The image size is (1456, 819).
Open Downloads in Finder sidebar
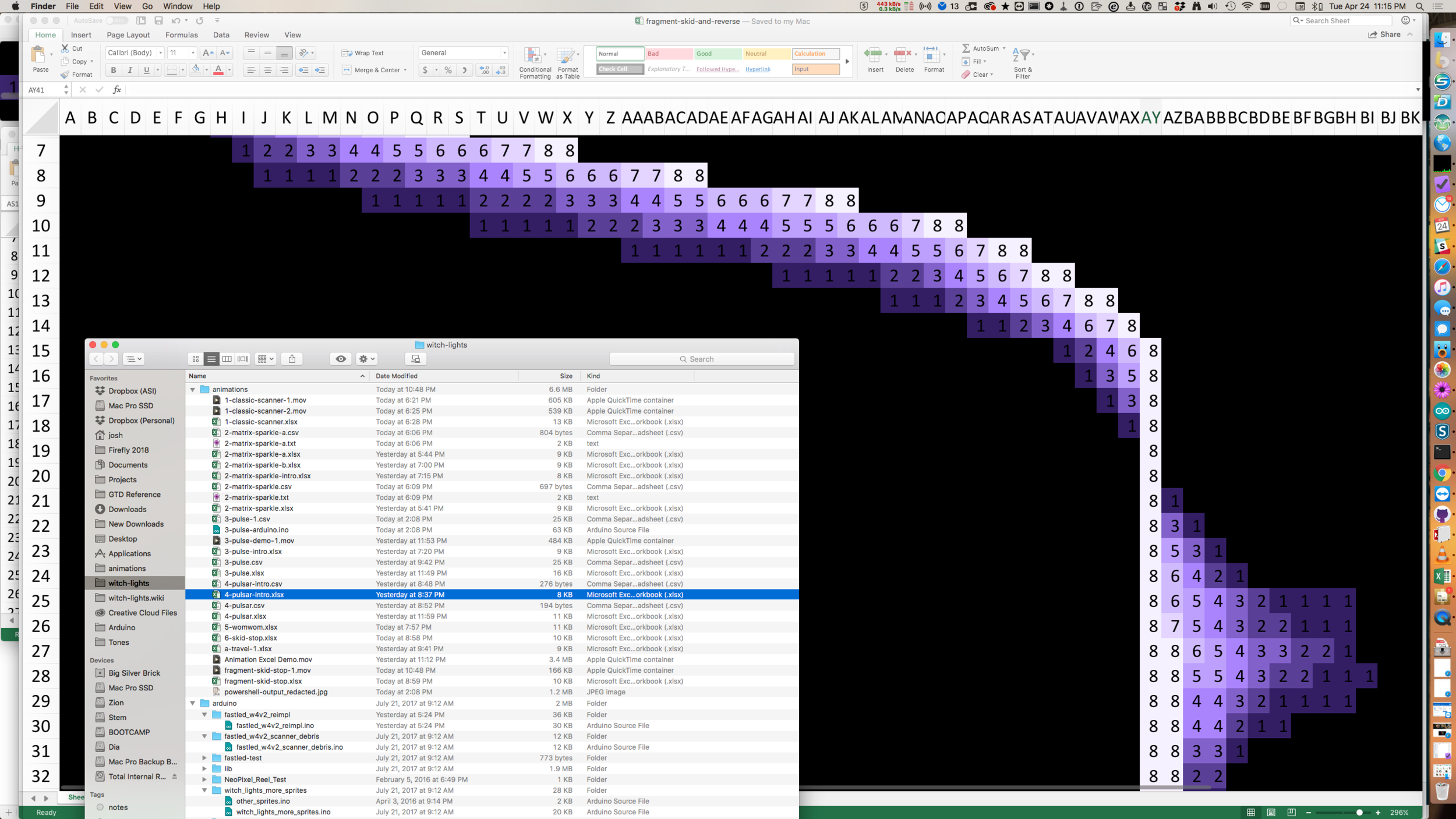(x=127, y=509)
